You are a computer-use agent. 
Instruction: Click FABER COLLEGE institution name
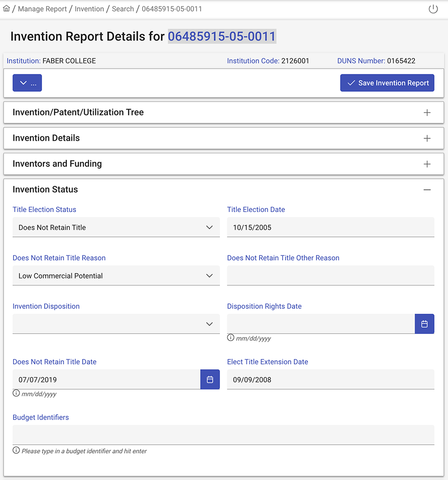[x=69, y=61]
